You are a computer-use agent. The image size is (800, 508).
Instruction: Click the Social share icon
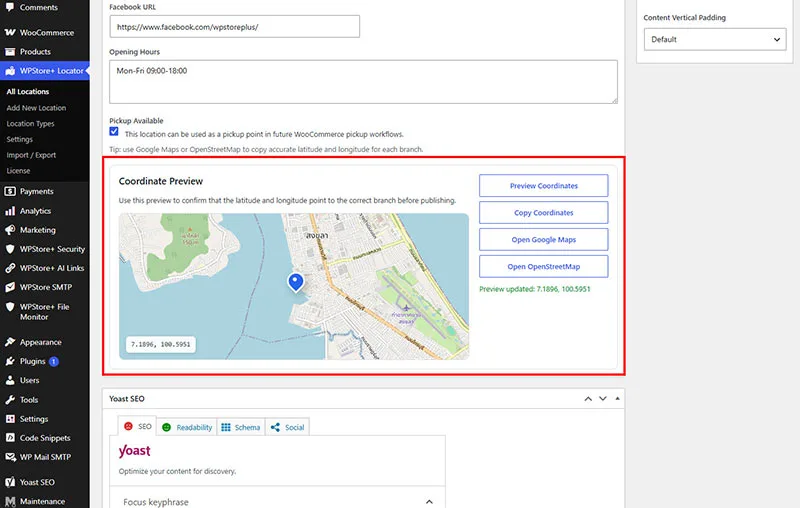pyautogui.click(x=275, y=427)
